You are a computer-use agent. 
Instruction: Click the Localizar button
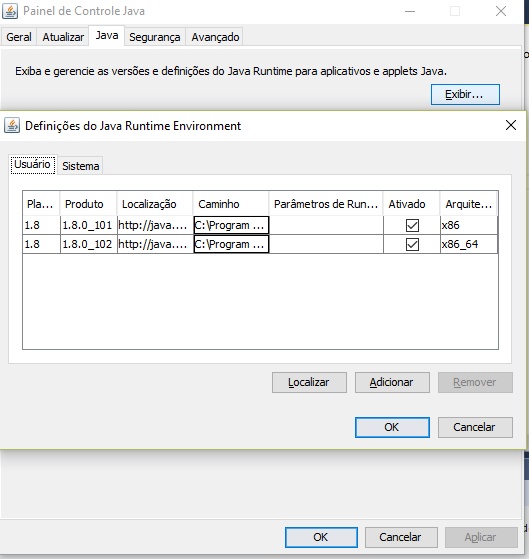coord(309,383)
